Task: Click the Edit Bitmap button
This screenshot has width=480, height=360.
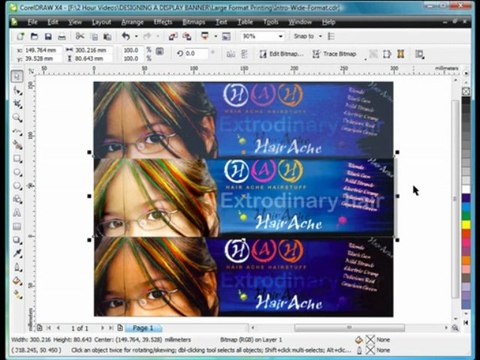Action: pyautogui.click(x=282, y=54)
